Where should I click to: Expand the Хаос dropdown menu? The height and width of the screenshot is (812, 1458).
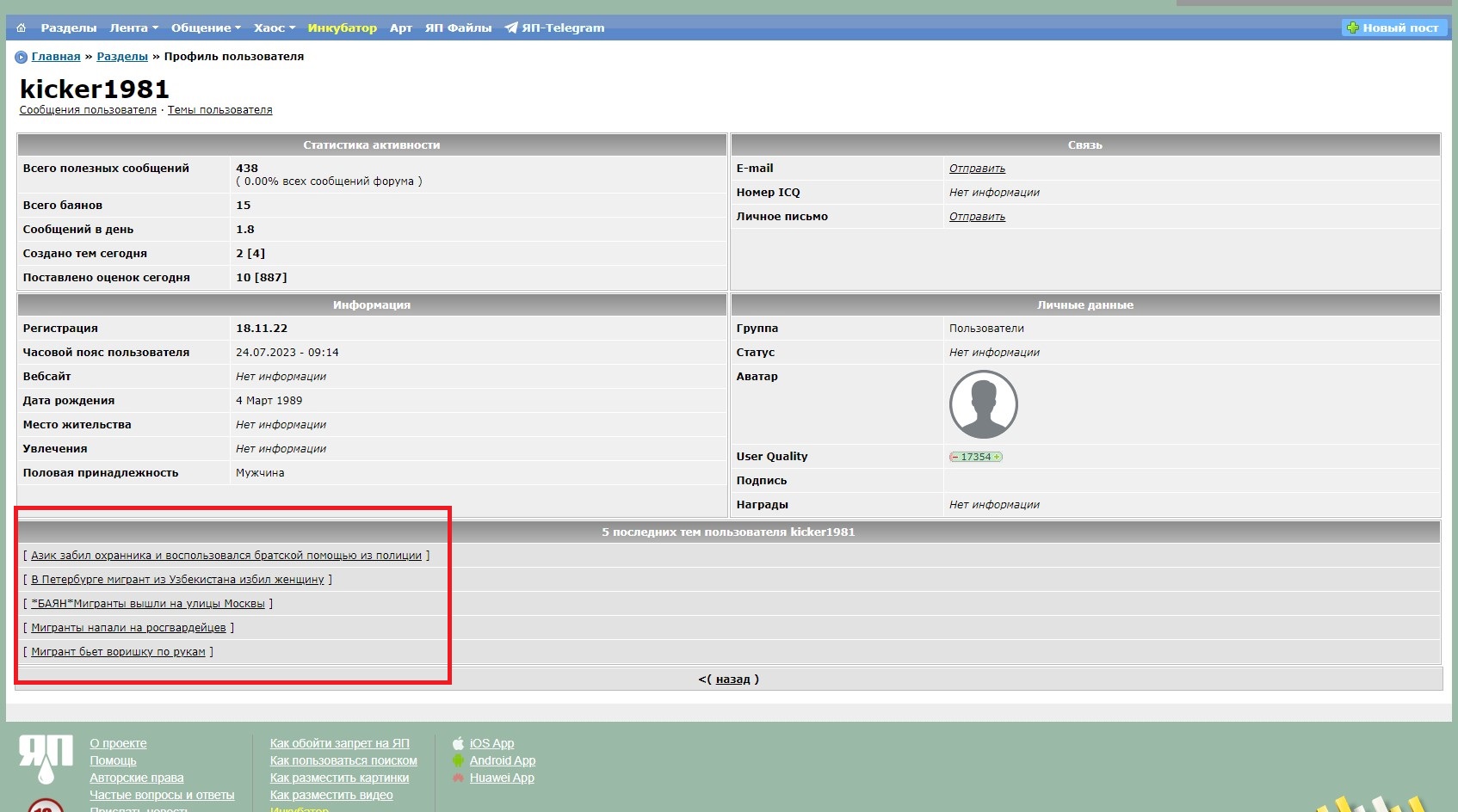click(275, 28)
